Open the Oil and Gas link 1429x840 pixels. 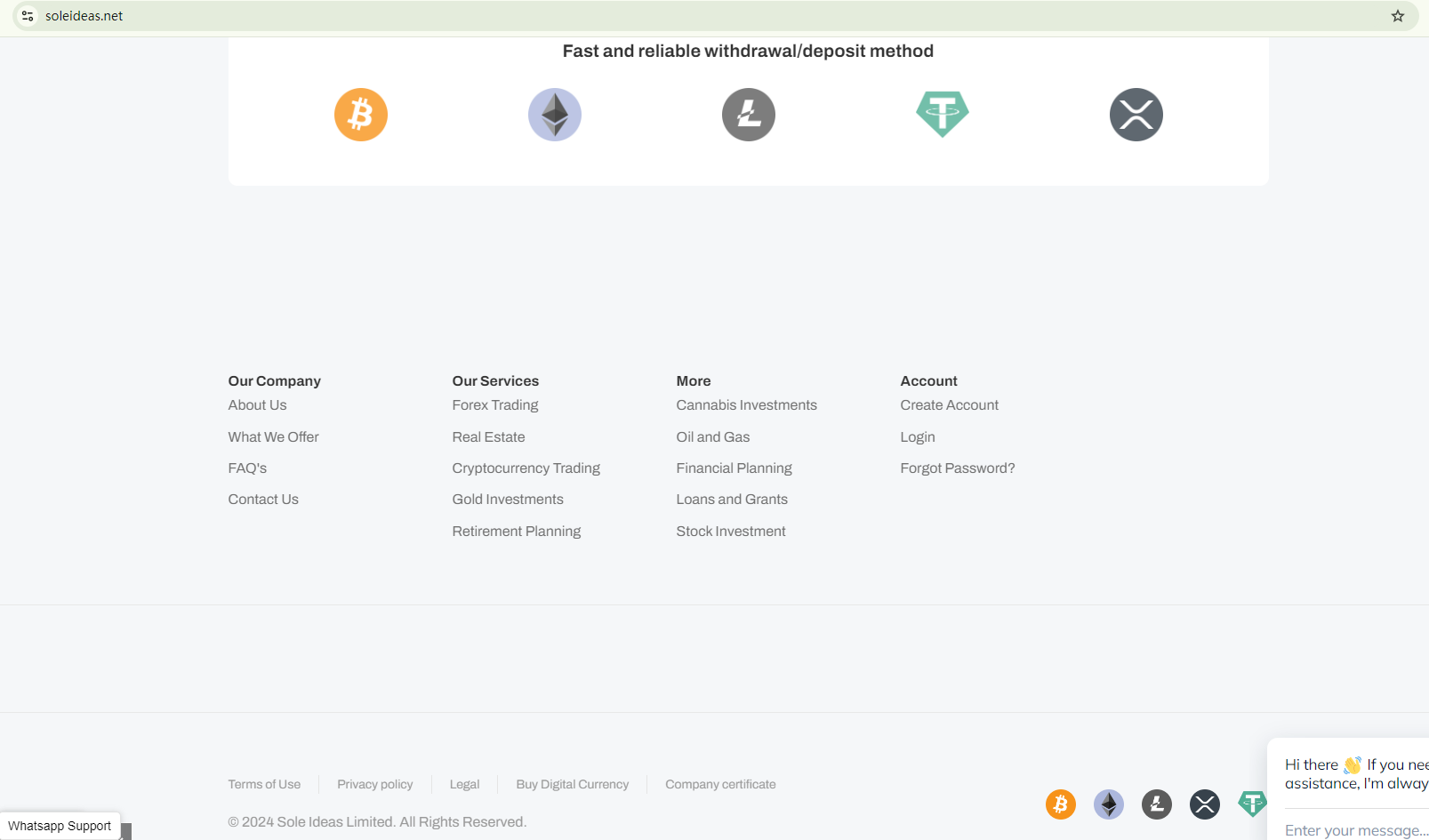[x=713, y=437]
